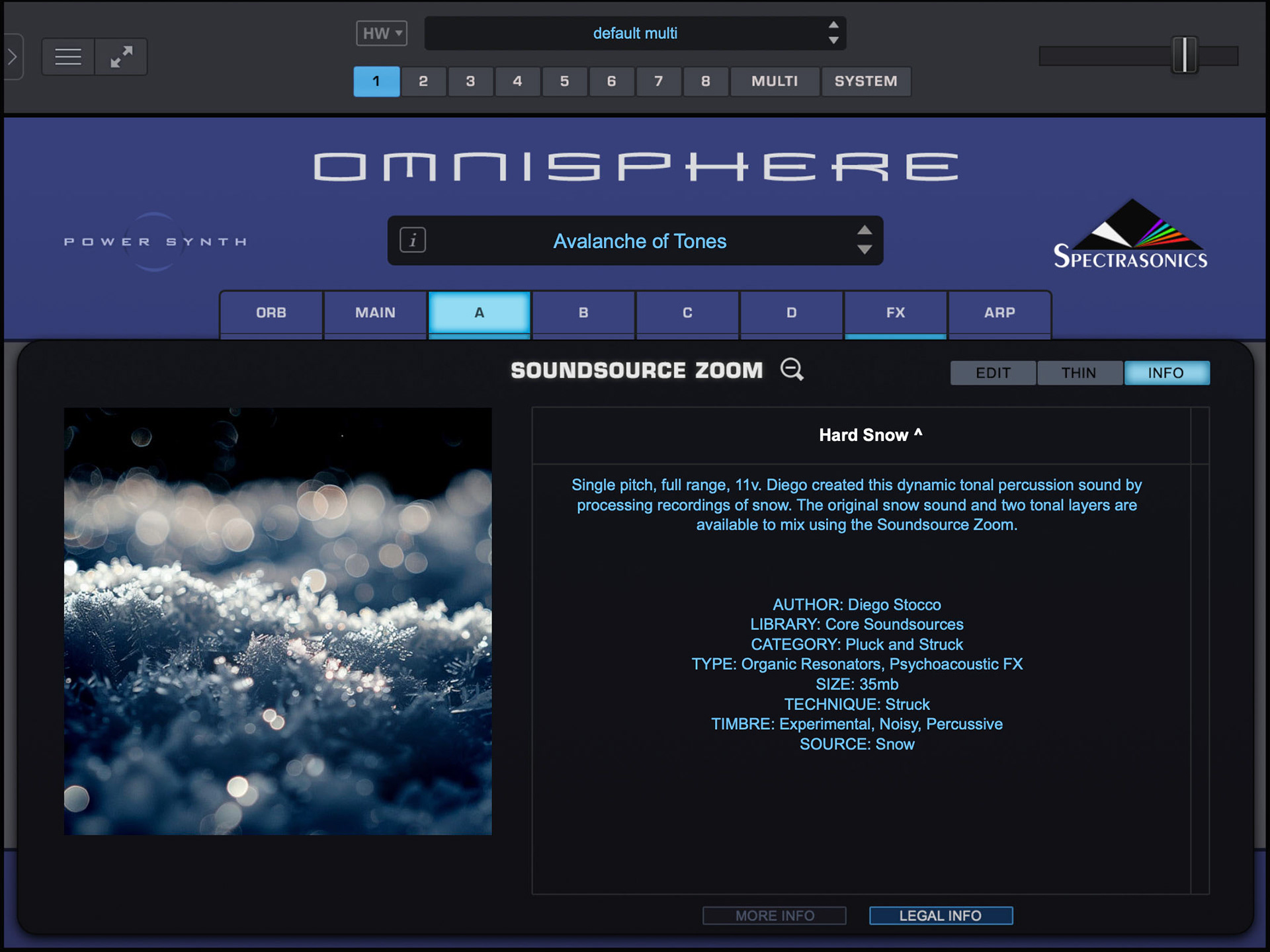Image resolution: width=1270 pixels, height=952 pixels.
Task: Click the Omnisphere title logo
Action: 635,167
